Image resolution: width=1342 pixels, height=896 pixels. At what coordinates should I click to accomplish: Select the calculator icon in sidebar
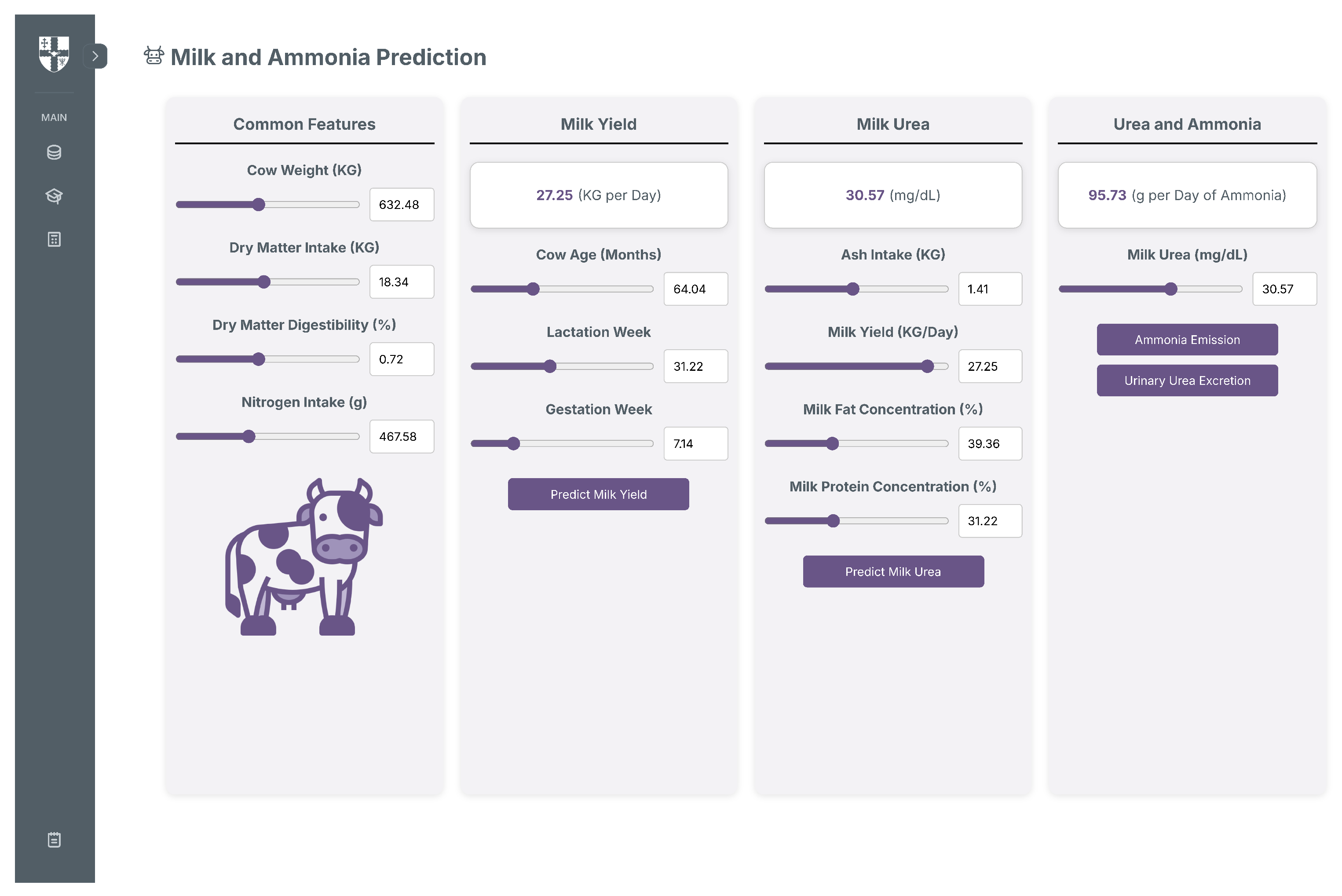(54, 239)
